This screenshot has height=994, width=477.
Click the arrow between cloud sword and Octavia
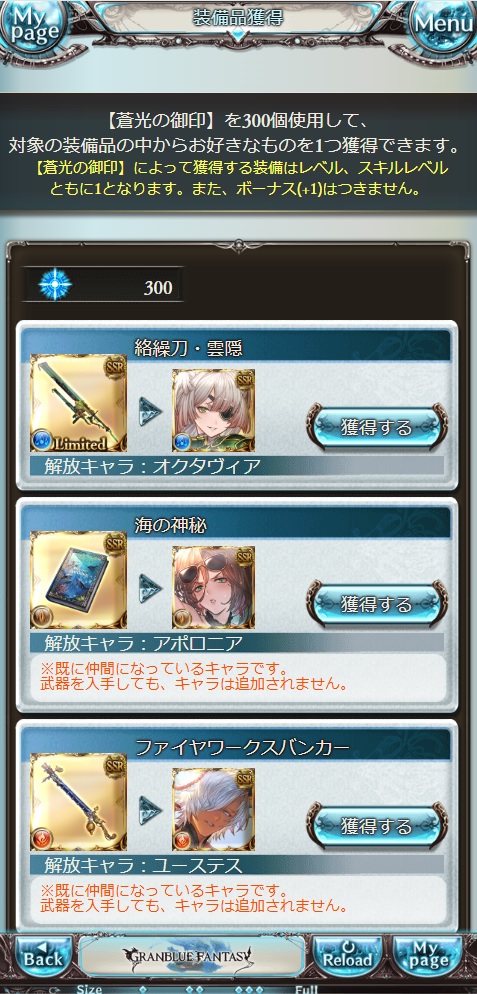pyautogui.click(x=150, y=410)
